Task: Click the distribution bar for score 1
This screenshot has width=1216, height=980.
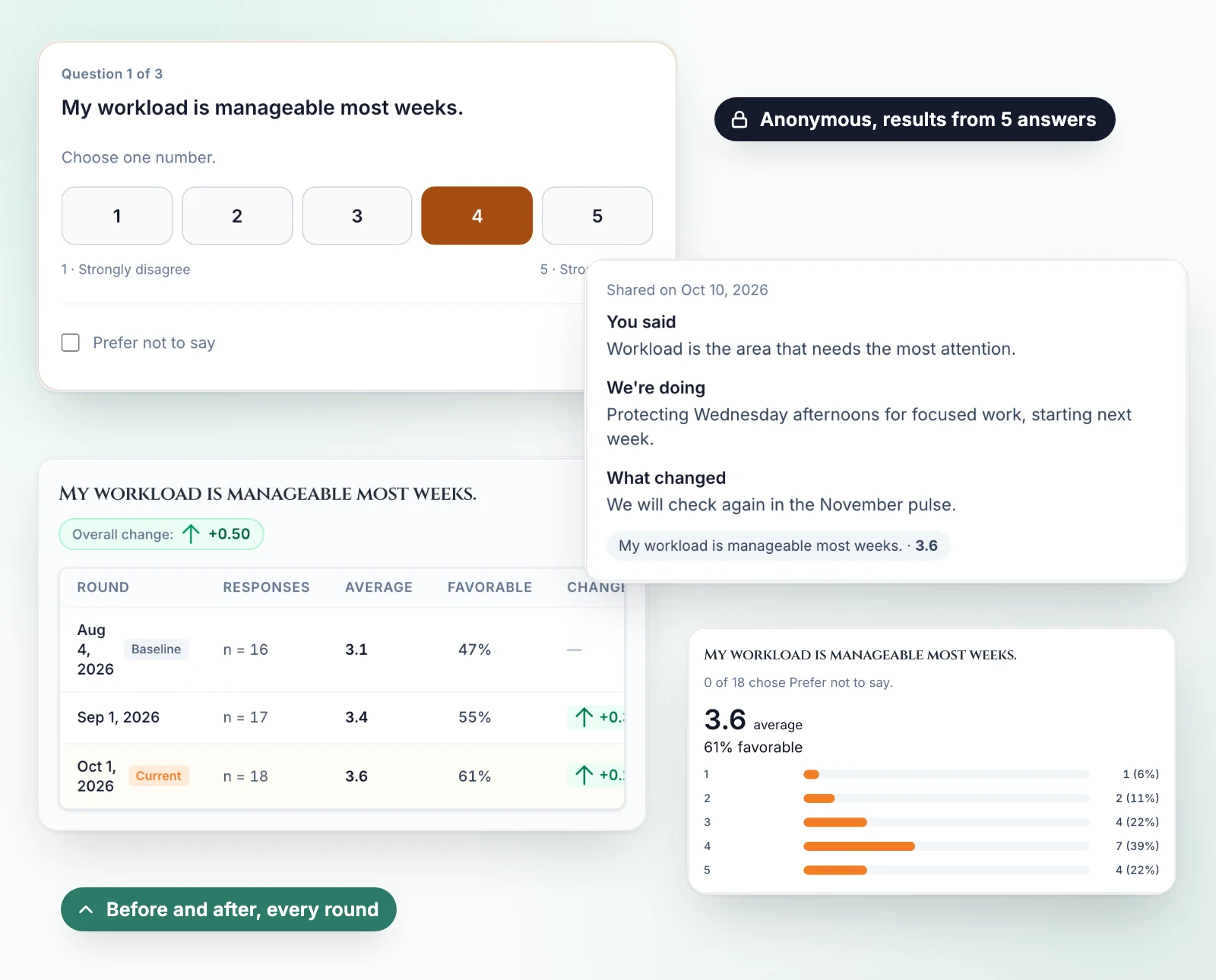Action: click(946, 774)
